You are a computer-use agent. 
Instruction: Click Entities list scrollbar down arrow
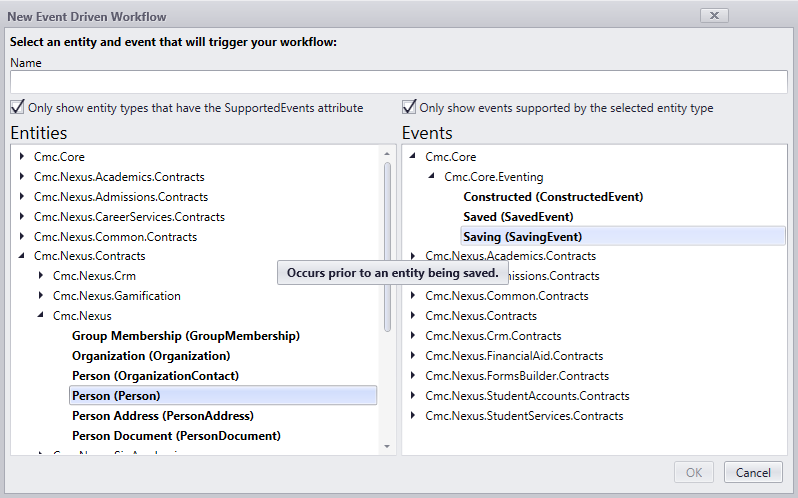pos(387,447)
